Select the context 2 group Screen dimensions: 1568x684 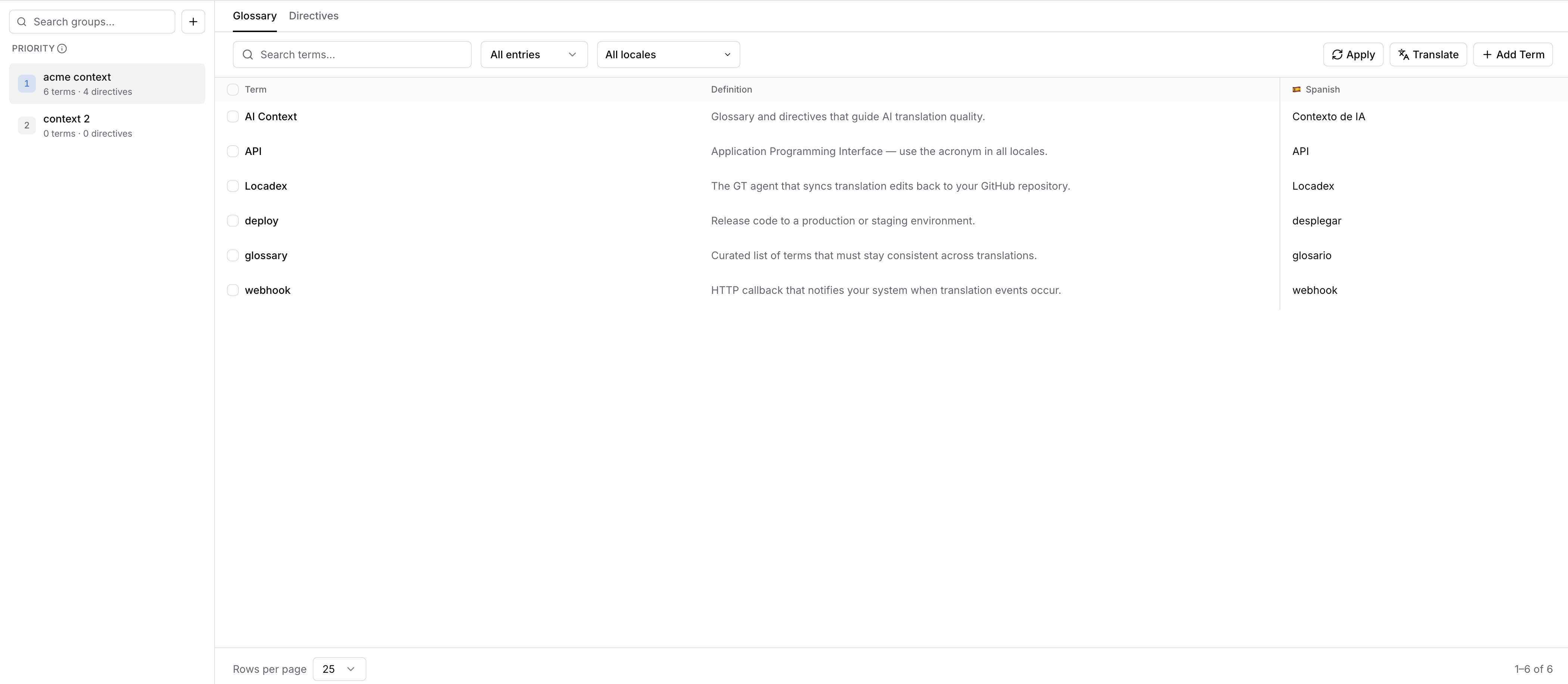pyautogui.click(x=107, y=125)
